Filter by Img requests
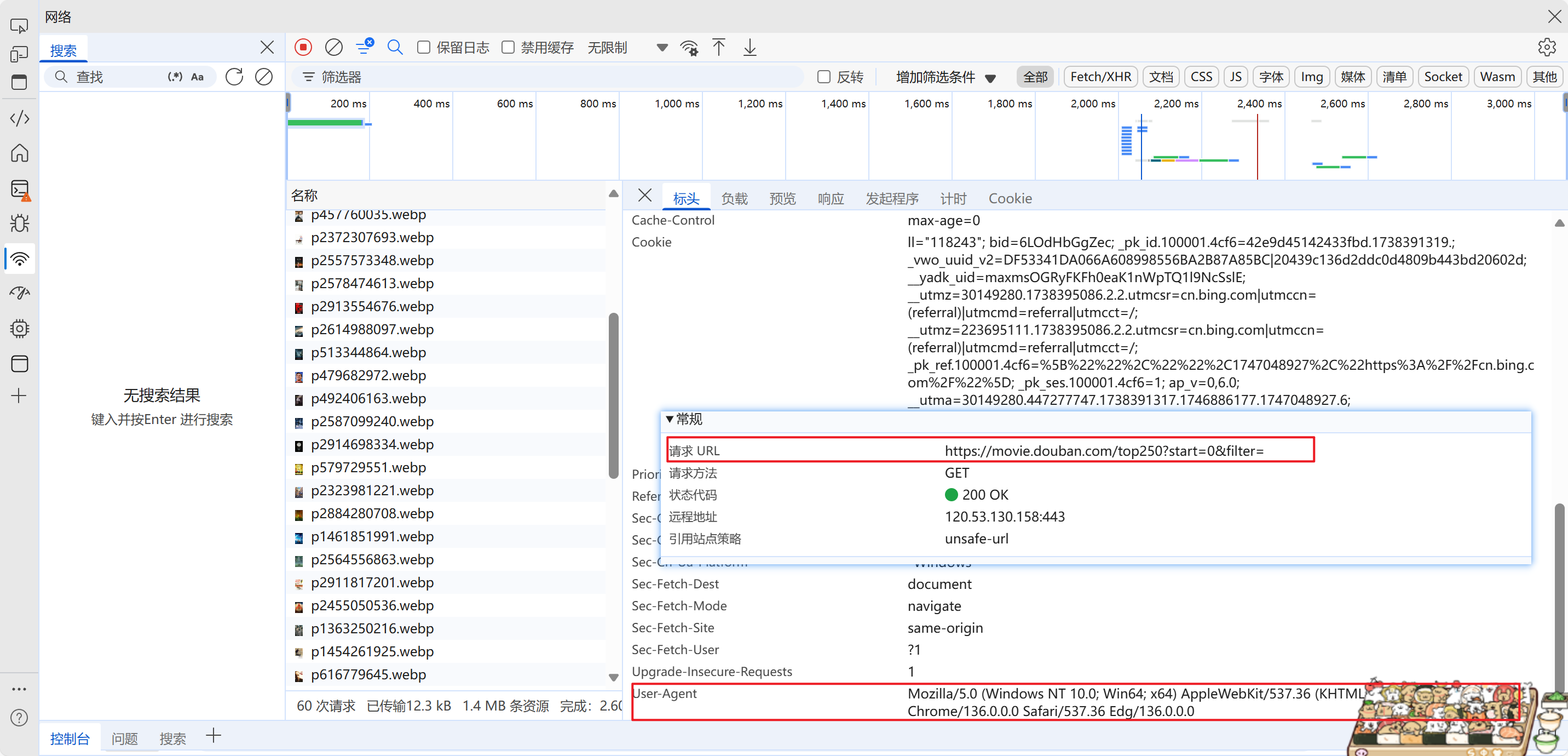Image resolution: width=1568 pixels, height=756 pixels. click(x=1312, y=77)
